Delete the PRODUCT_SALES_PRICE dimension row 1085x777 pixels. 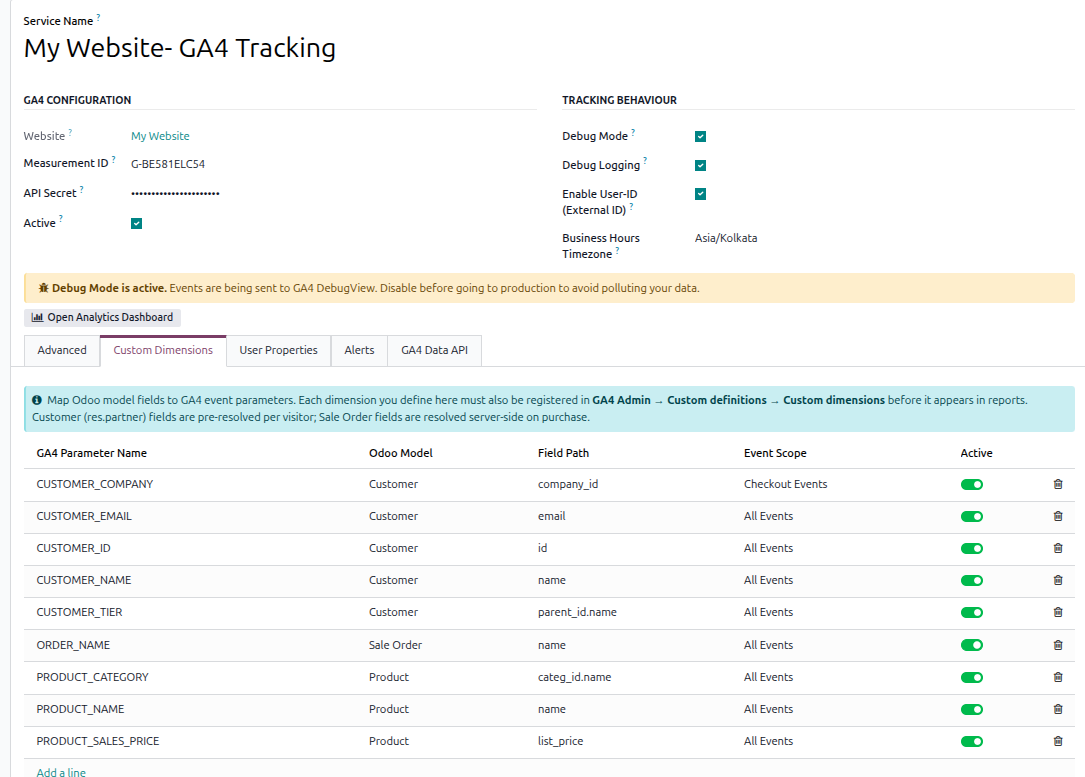1057,741
